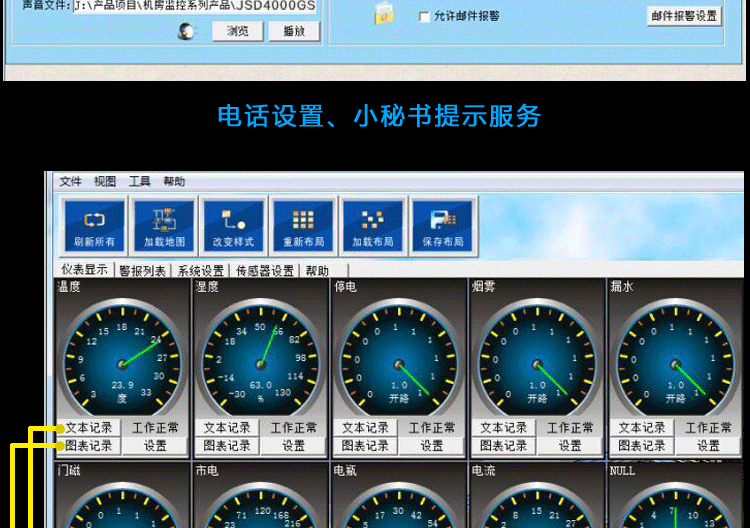Click 设置 under the 漏水 gauge
Viewport: 750px width, 528px height.
708,446
